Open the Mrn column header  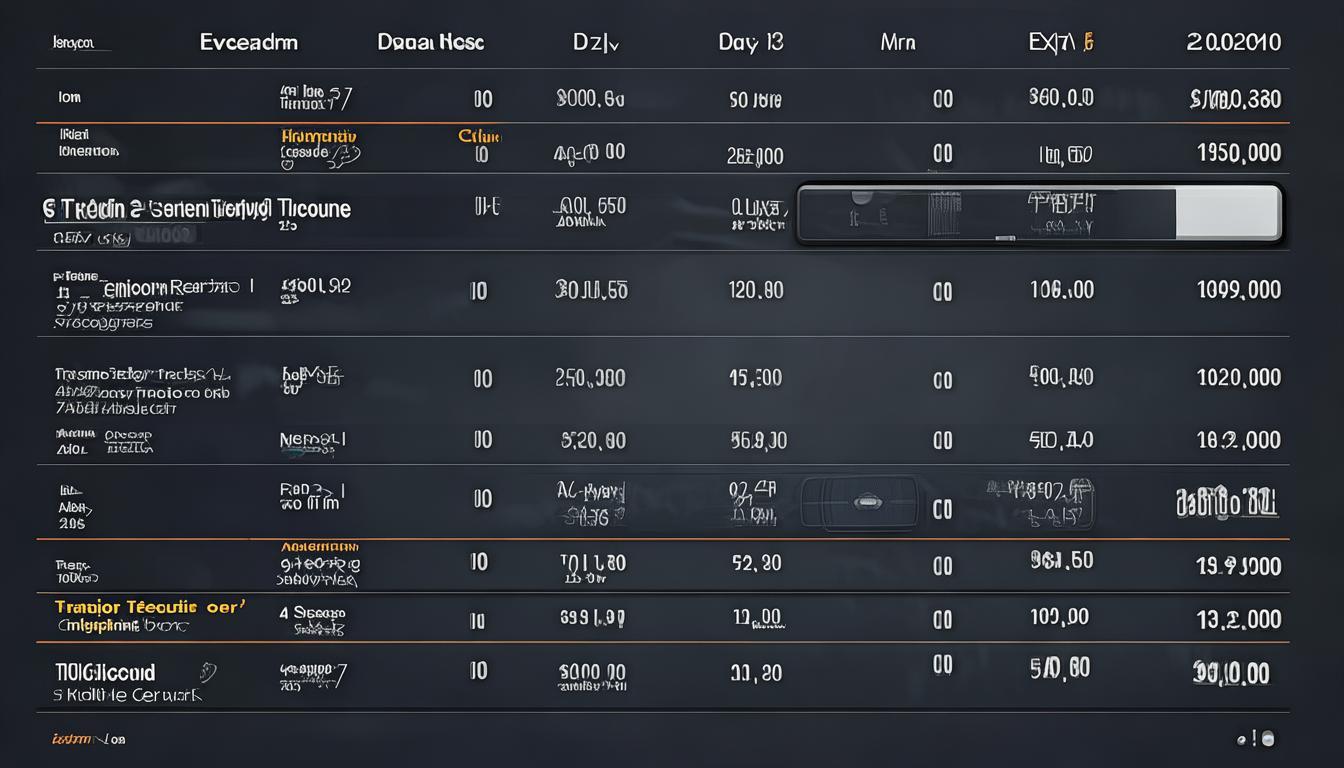(897, 43)
